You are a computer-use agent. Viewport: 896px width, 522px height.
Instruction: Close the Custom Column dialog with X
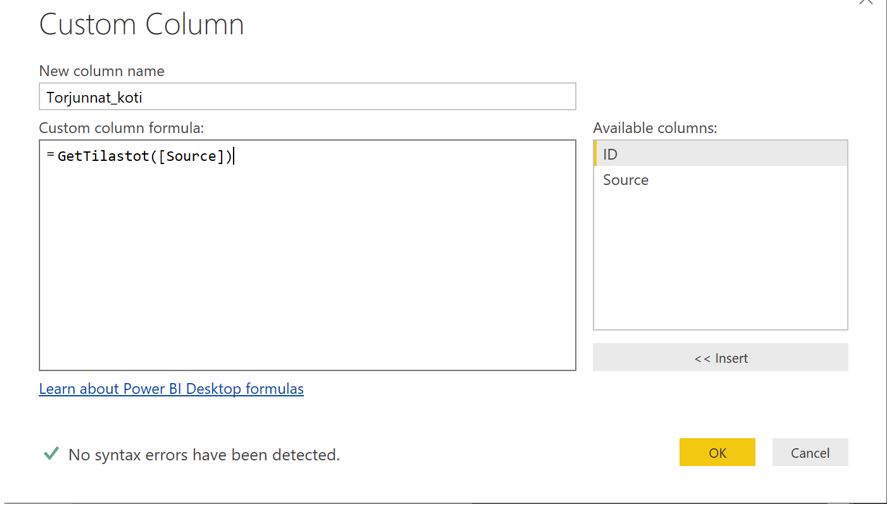click(865, 3)
